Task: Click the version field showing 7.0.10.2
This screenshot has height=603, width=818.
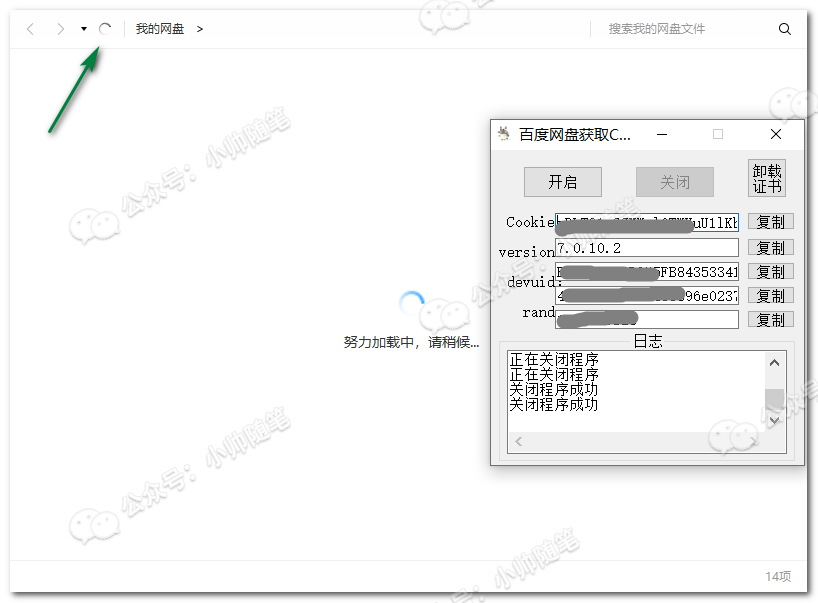Action: coord(647,248)
